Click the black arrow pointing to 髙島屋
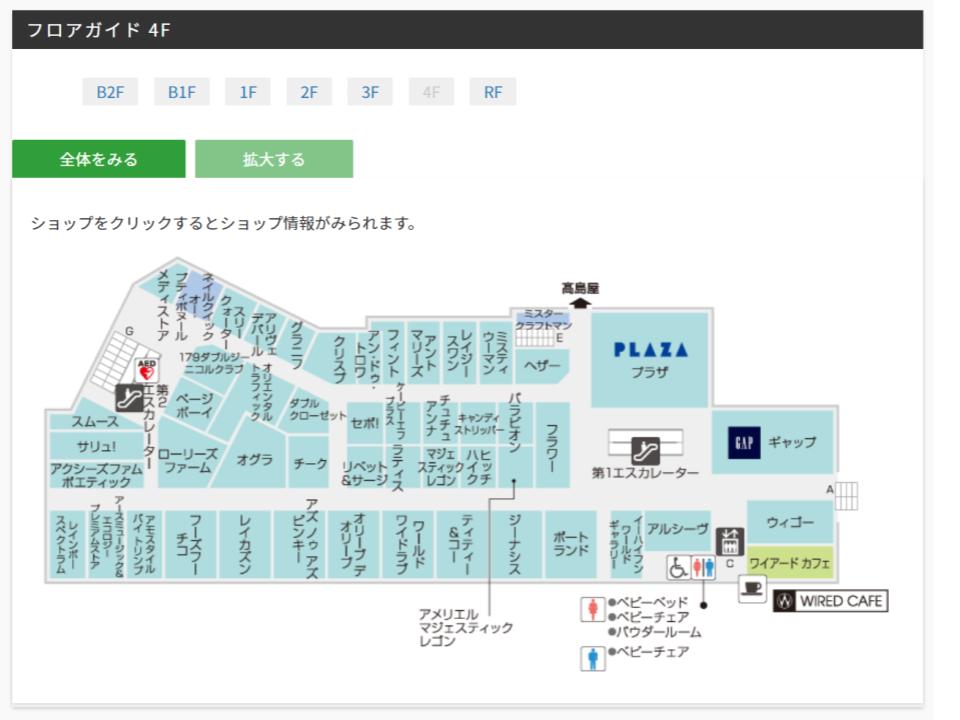 (579, 302)
